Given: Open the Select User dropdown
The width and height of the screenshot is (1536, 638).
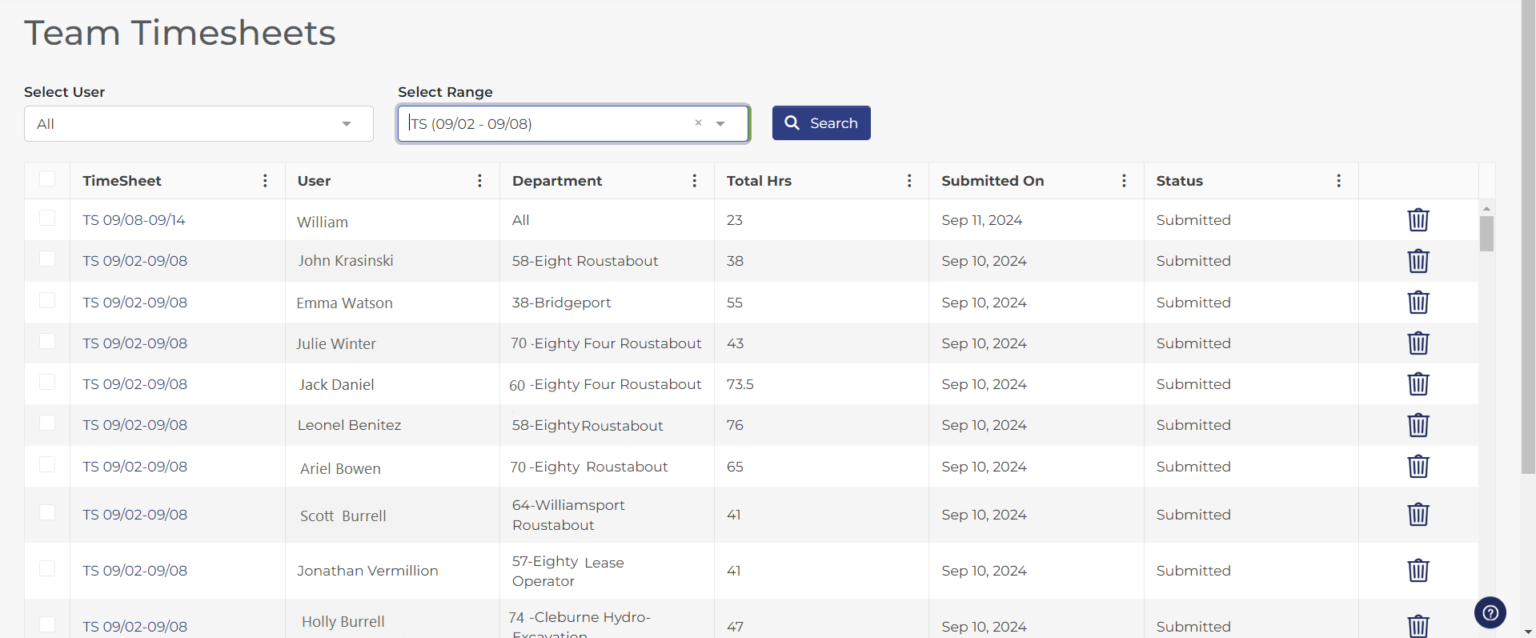Looking at the screenshot, I should click(198, 123).
